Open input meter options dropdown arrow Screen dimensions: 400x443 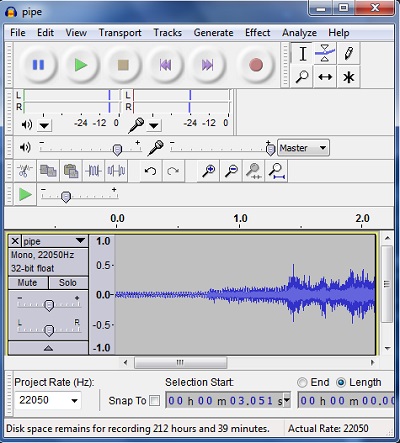(x=154, y=126)
